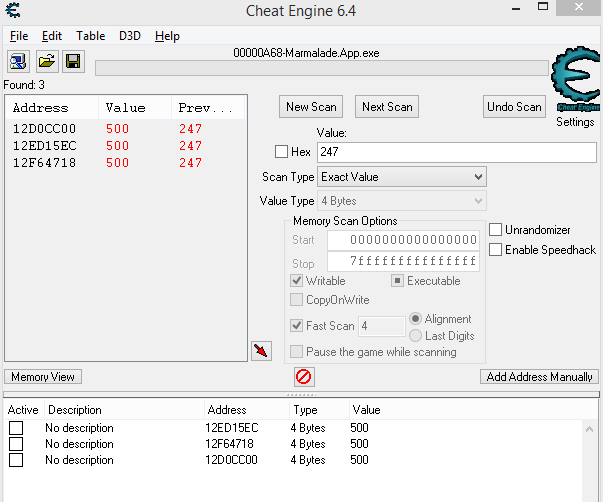603x502 pixels.
Task: Open the Table menu
Action: point(90,36)
